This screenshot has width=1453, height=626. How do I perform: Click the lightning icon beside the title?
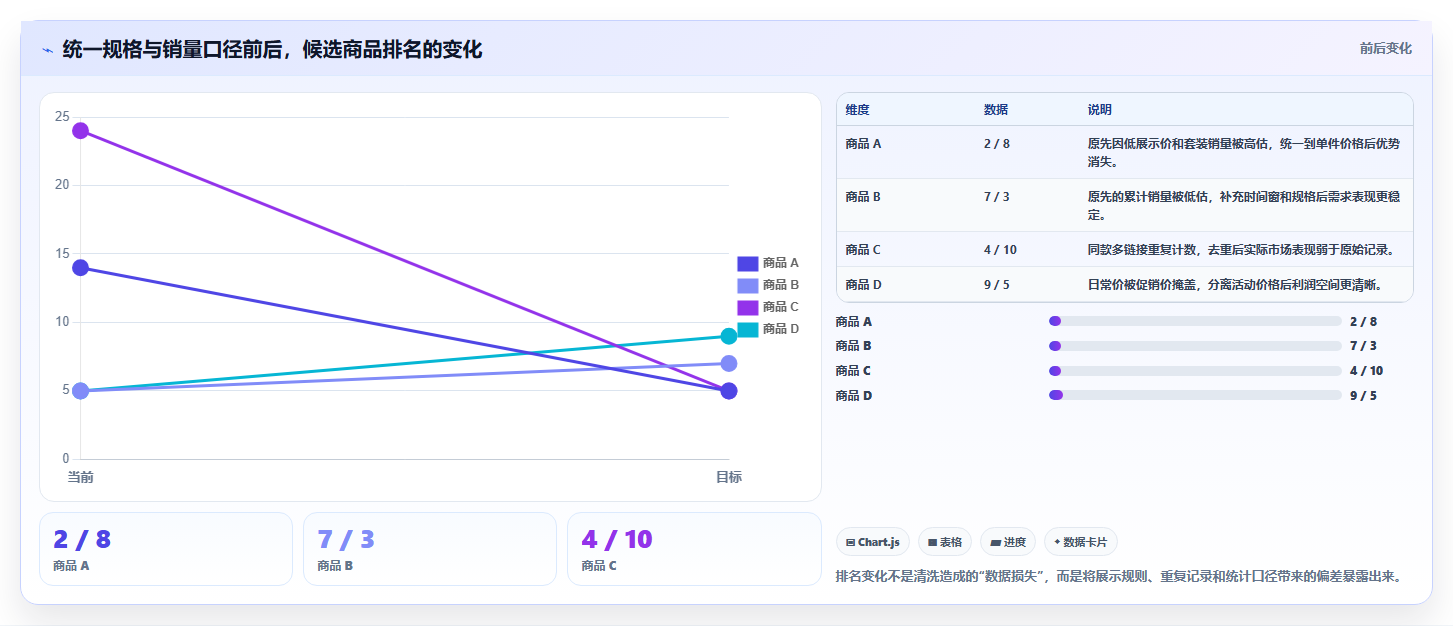pos(47,50)
